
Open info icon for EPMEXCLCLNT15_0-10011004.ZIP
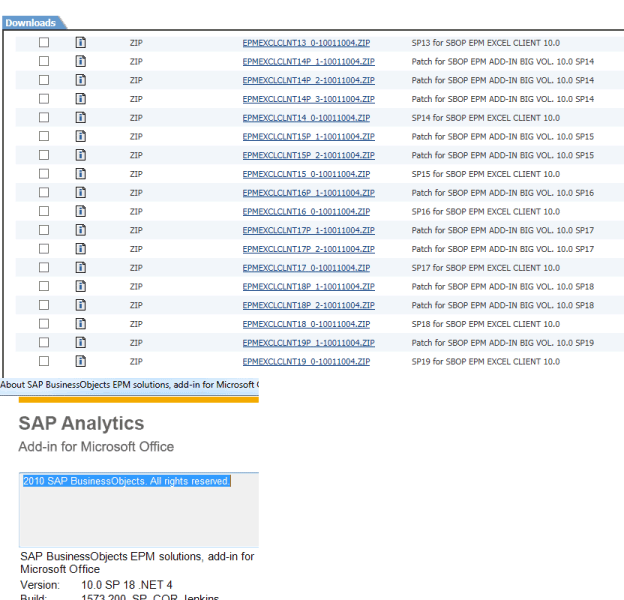(81, 173)
